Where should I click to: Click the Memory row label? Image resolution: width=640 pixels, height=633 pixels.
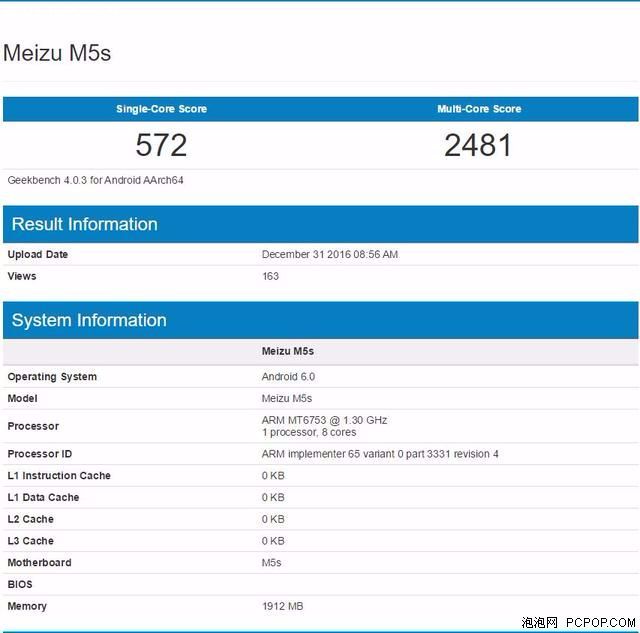coord(27,606)
